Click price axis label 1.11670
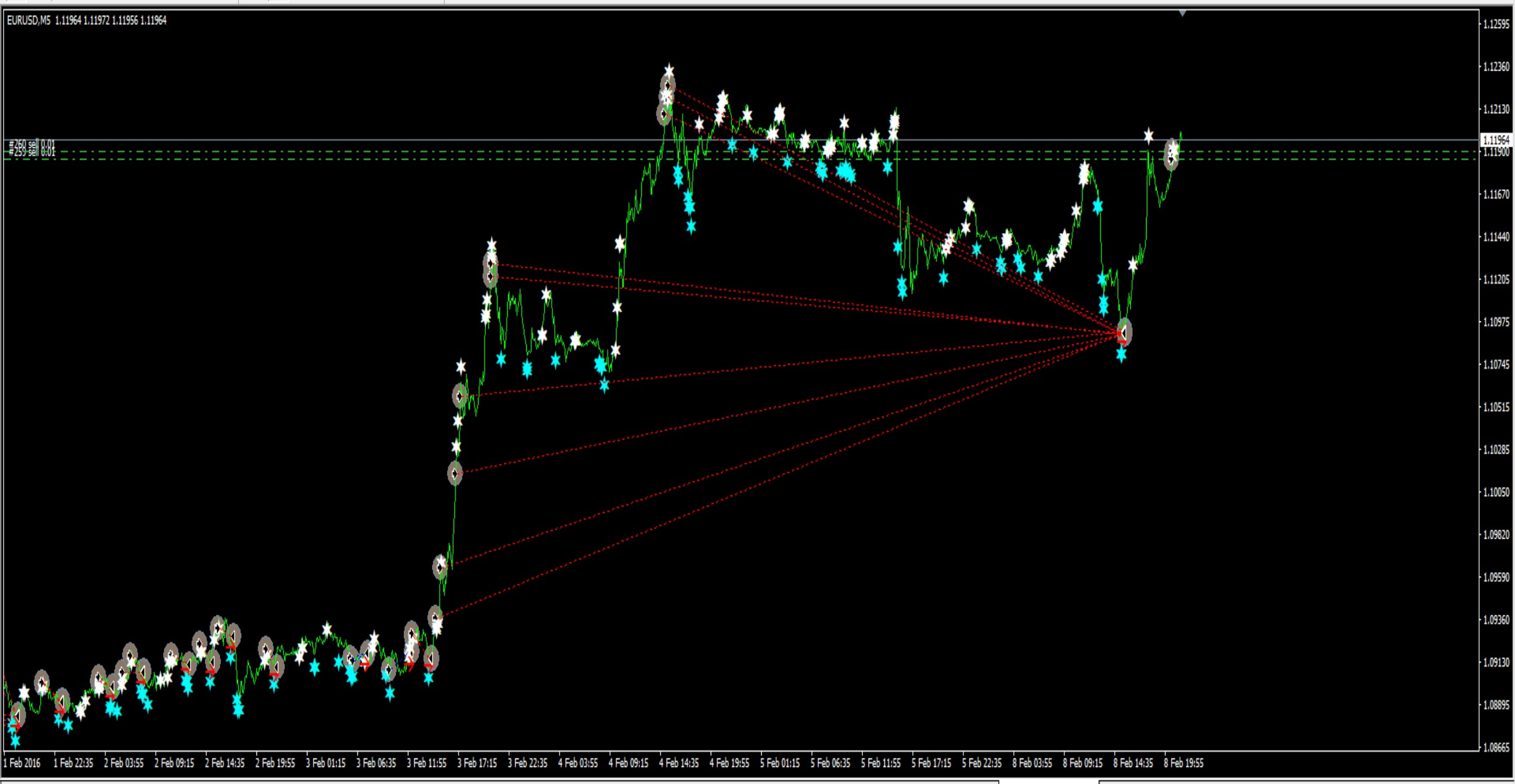This screenshot has width=1515, height=784. click(1496, 195)
